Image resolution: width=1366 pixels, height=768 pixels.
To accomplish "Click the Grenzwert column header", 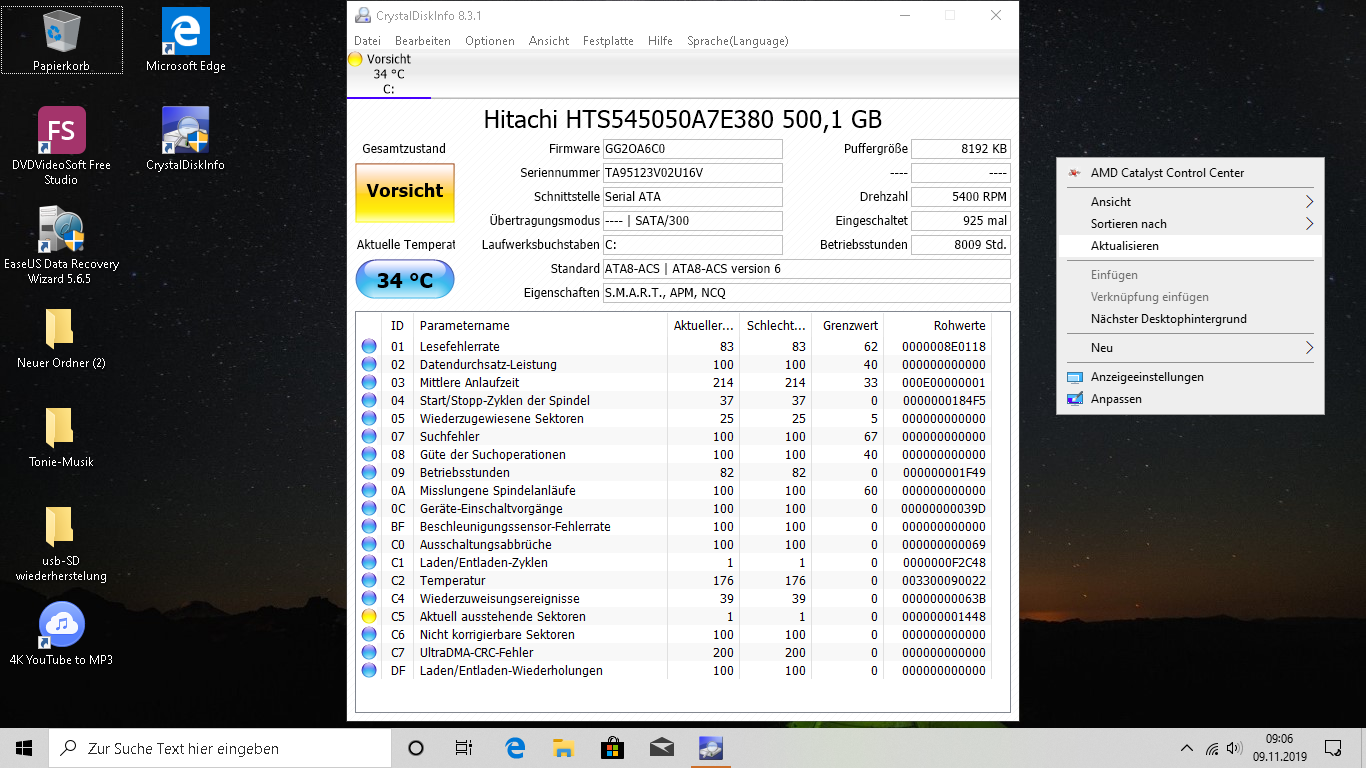I will pyautogui.click(x=848, y=326).
